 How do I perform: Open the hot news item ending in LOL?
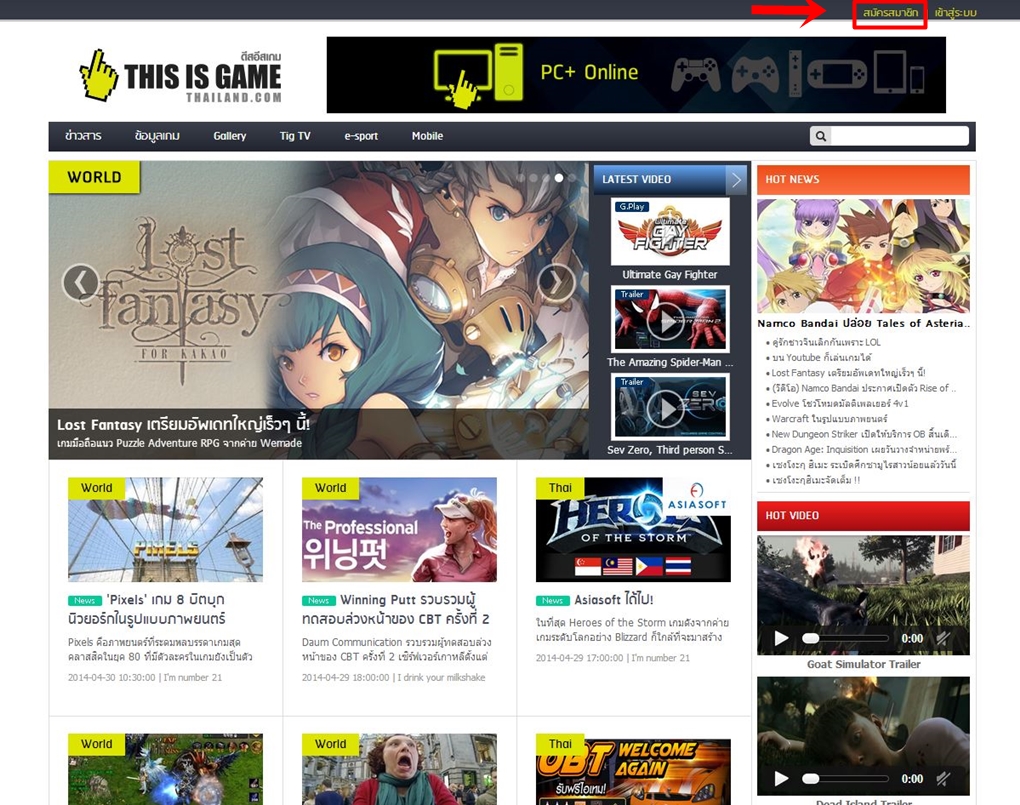(826, 342)
